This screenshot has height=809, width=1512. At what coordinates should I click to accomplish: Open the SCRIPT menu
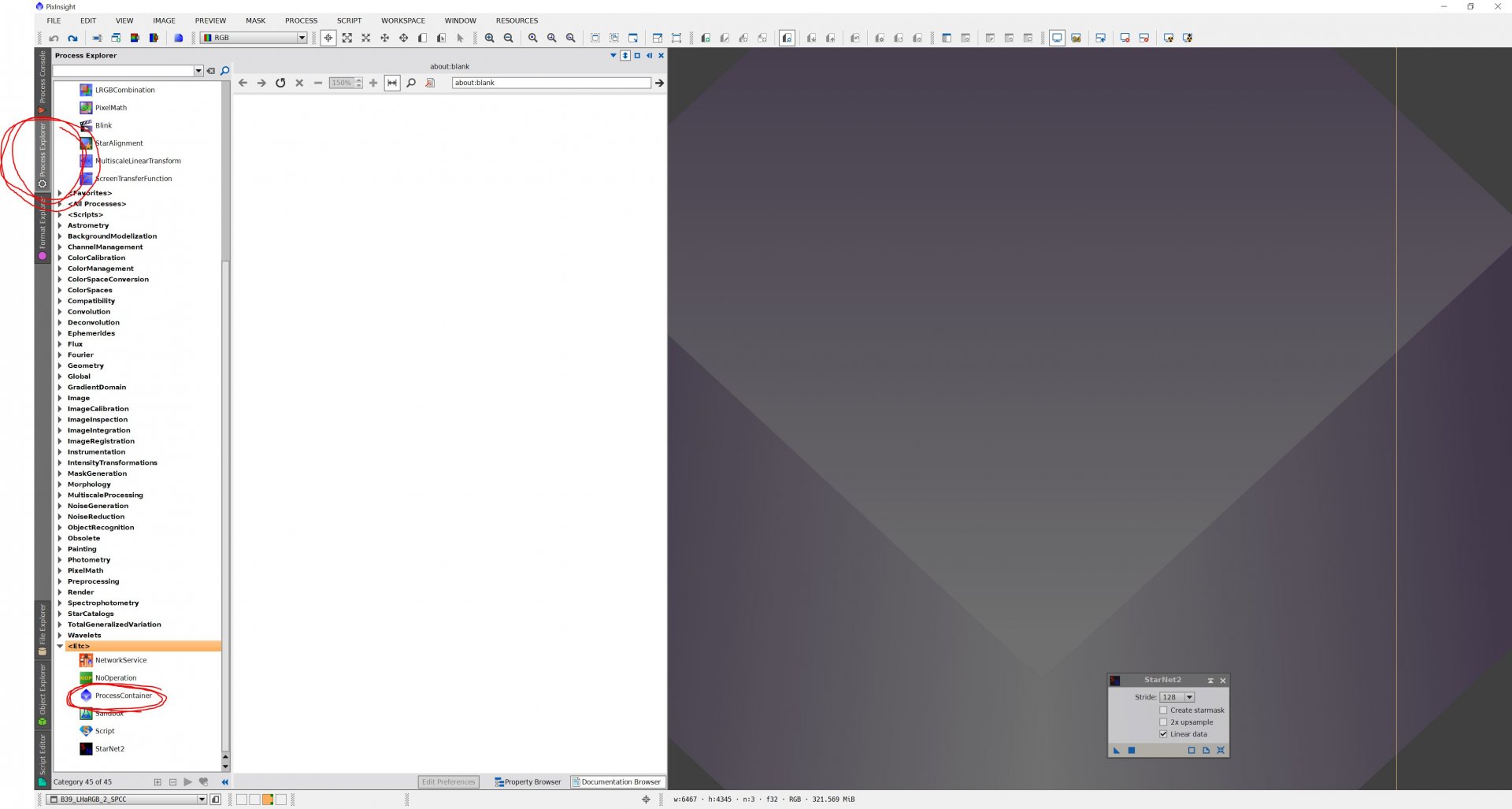pyautogui.click(x=350, y=20)
